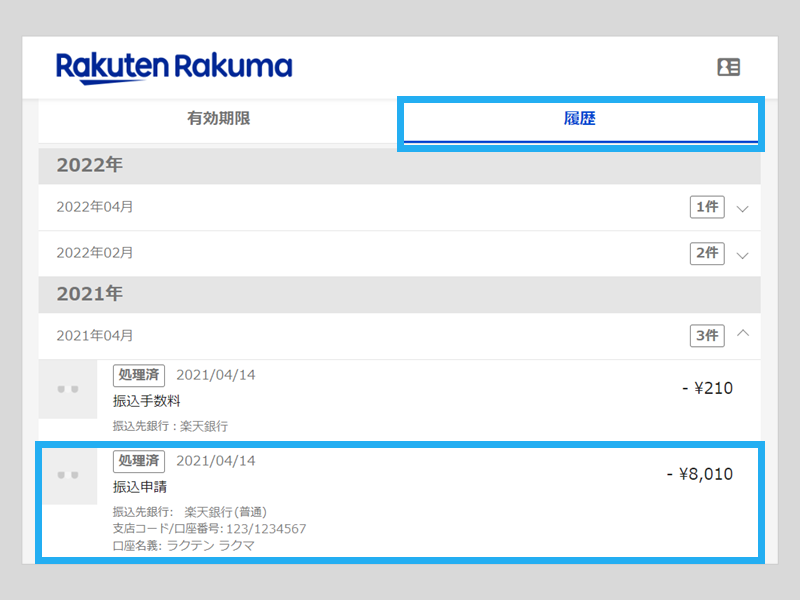Select the 振込手数料 title text

pos(146,401)
